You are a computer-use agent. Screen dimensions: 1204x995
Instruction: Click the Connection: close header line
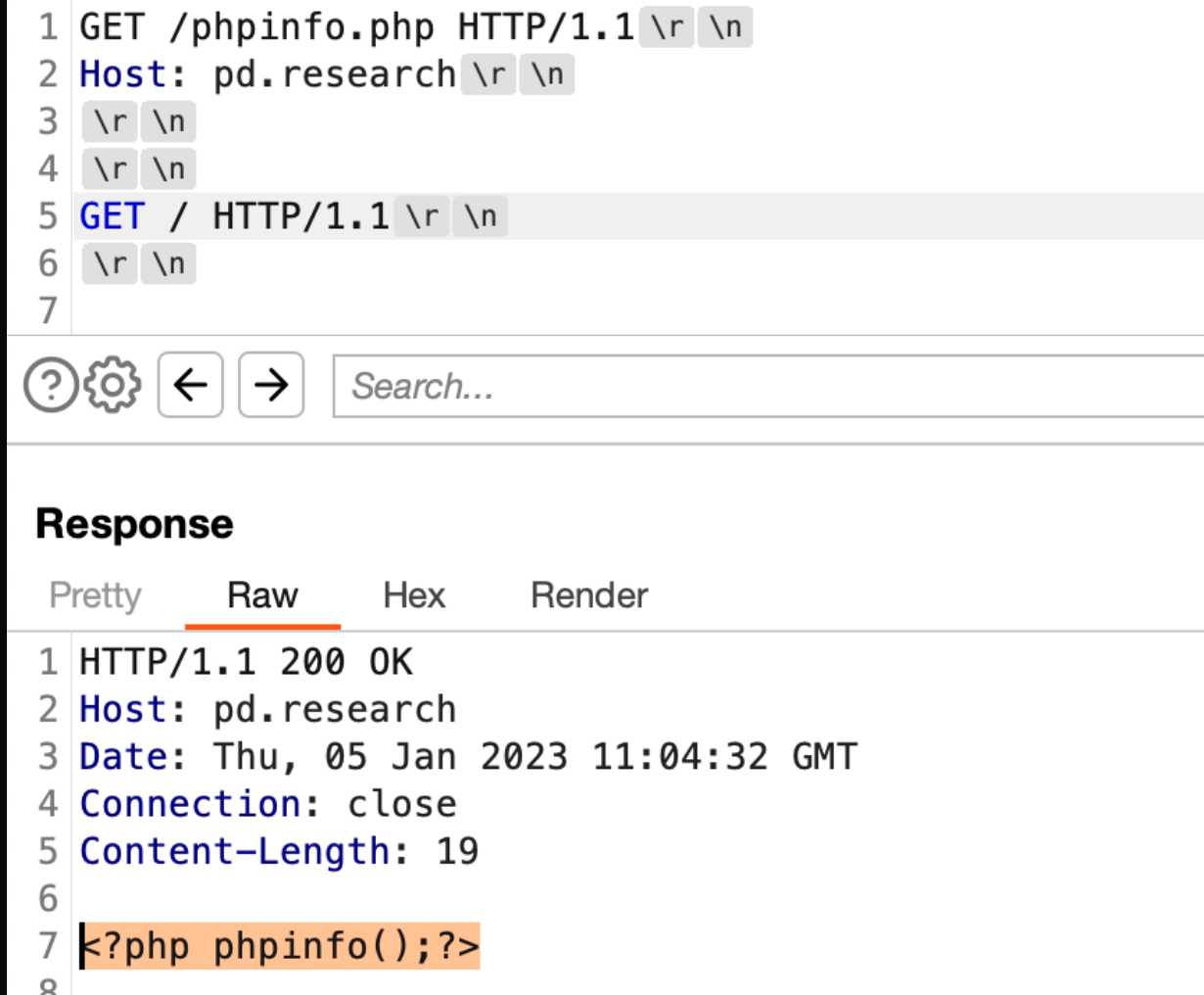click(x=268, y=804)
